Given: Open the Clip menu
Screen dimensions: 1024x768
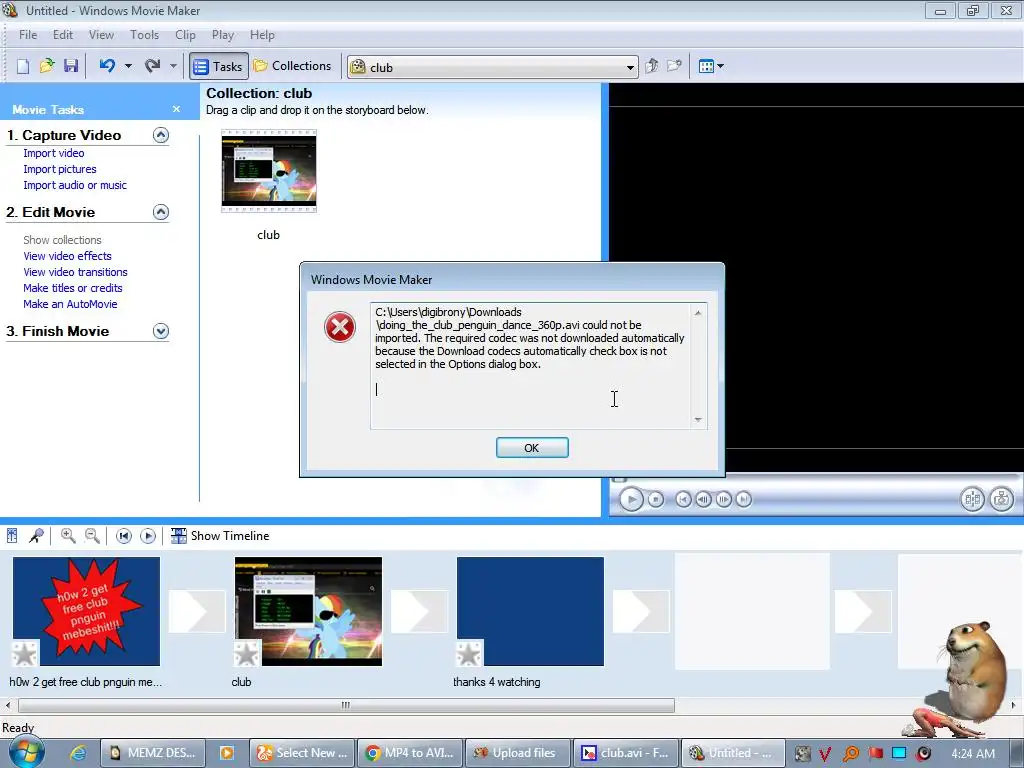Looking at the screenshot, I should [x=185, y=35].
